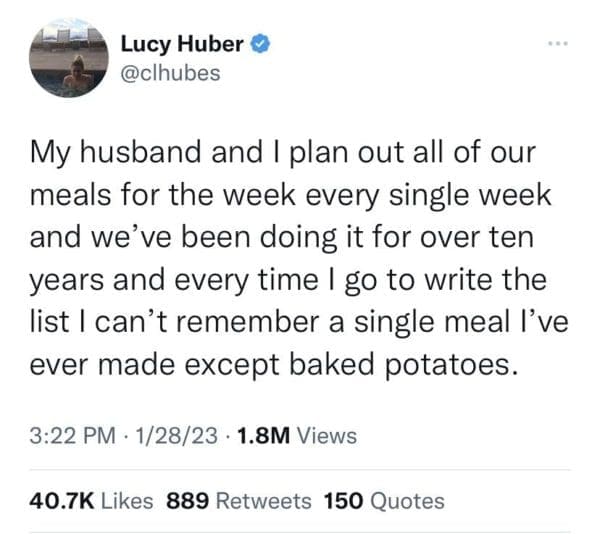Click the 40.7K likes count number
The height and width of the screenshot is (534, 600).
click(x=64, y=501)
